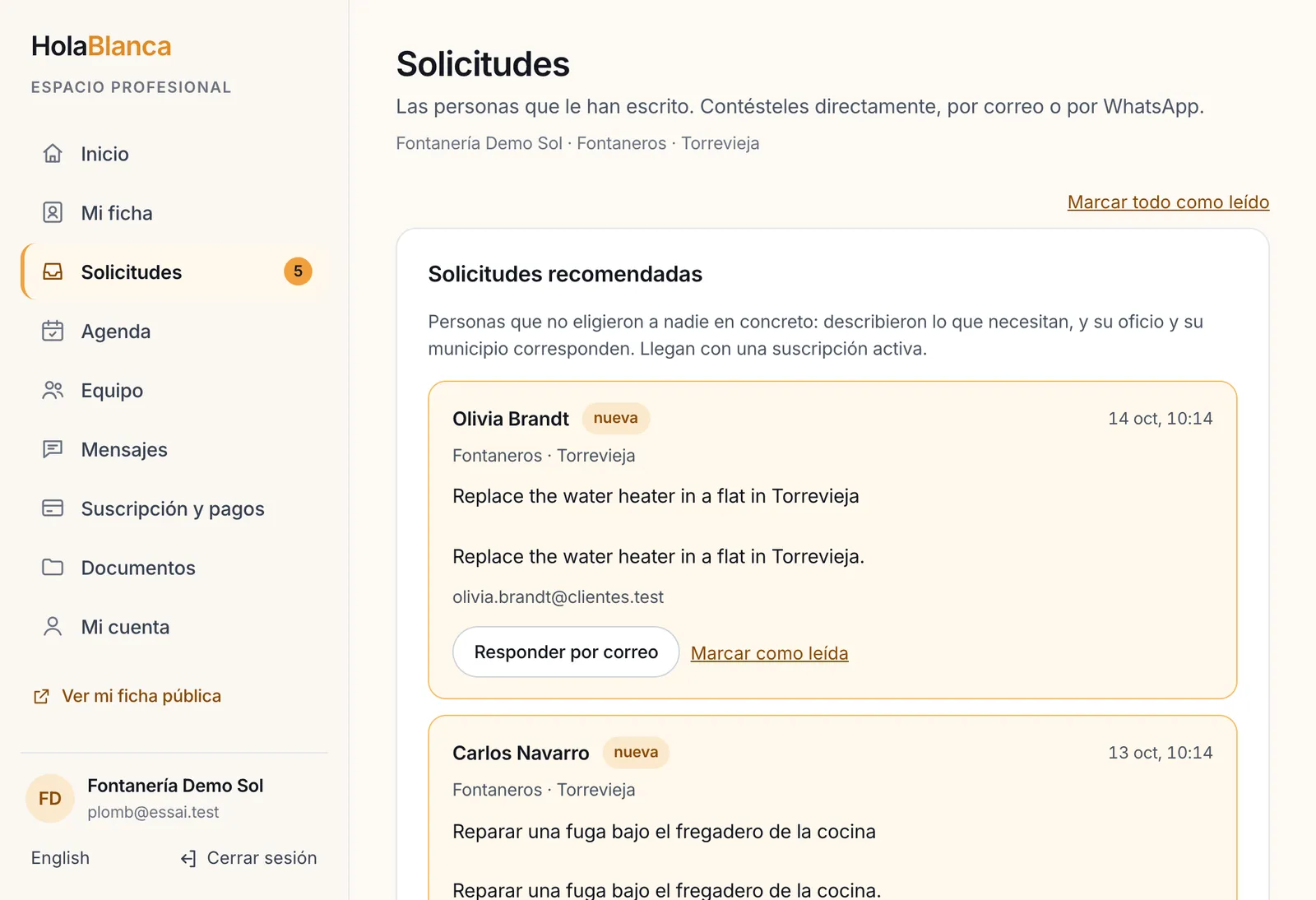Click the Olivia Brandt name
The image size is (1316, 900).
[x=511, y=419]
